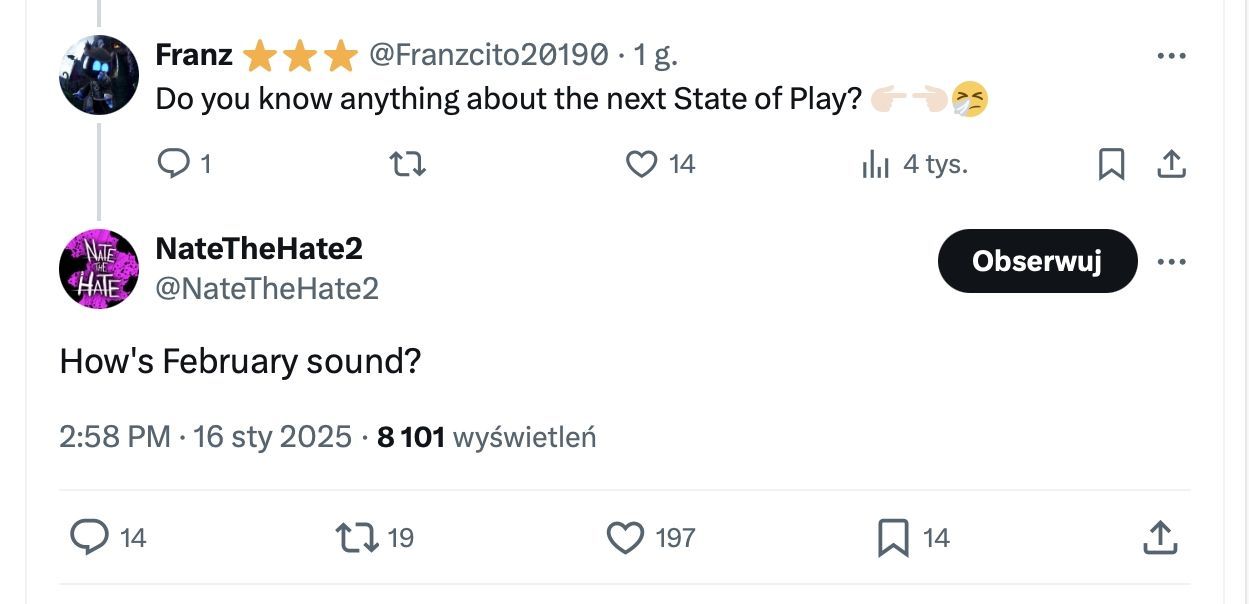The width and height of the screenshot is (1249, 604).
Task: Open more options on Franz's tweet
Action: point(1171,56)
